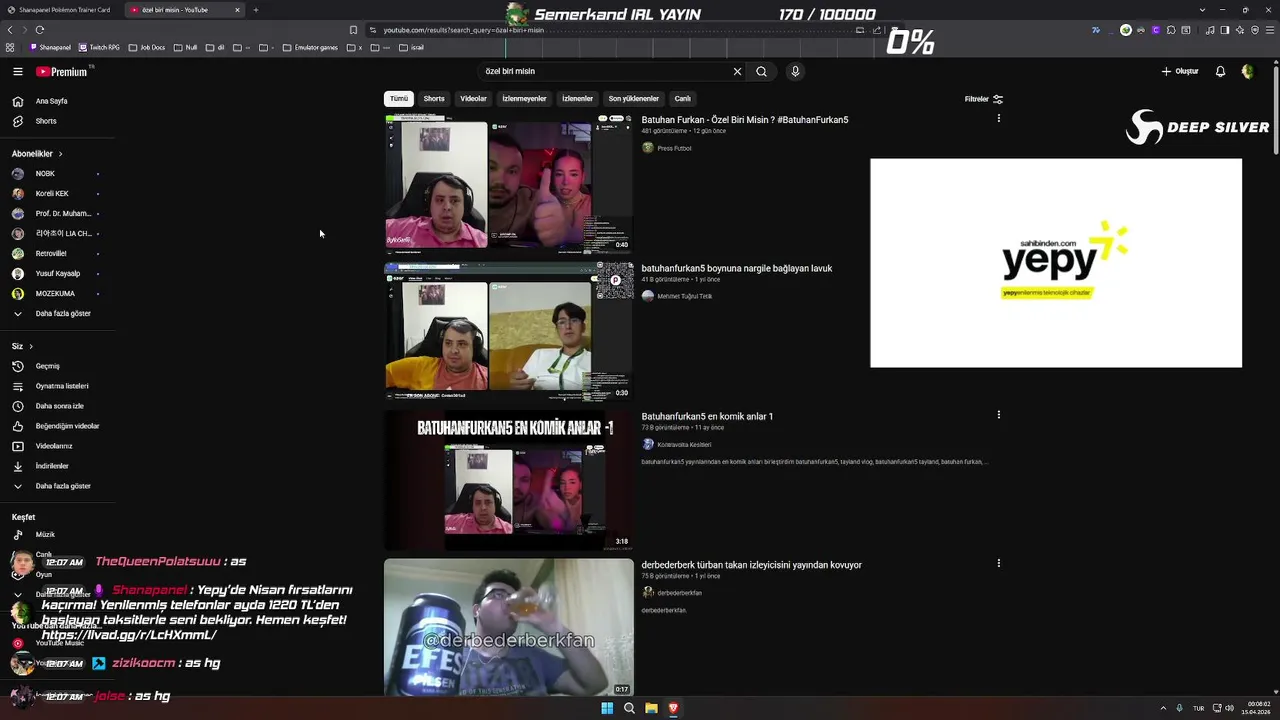
Task: Open Daha sonra izle list
Action: coord(58,406)
